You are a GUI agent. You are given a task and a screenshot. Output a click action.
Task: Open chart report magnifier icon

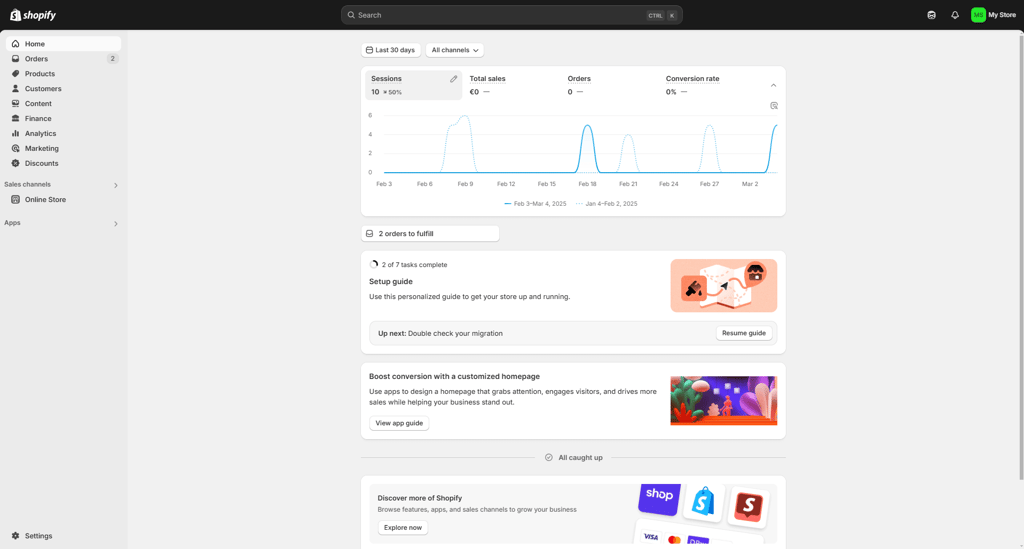click(x=774, y=106)
